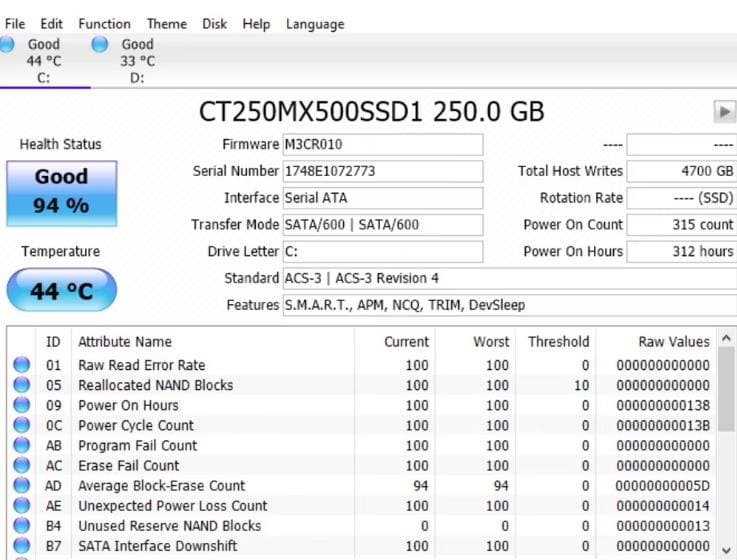The width and height of the screenshot is (737, 560).
Task: Click the Total Host Writes value
Action: coord(682,171)
